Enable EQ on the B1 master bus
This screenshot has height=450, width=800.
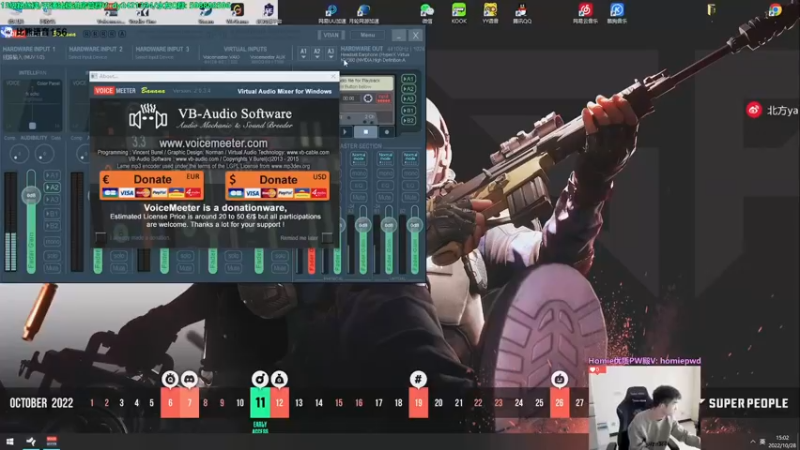pyautogui.click(x=384, y=185)
